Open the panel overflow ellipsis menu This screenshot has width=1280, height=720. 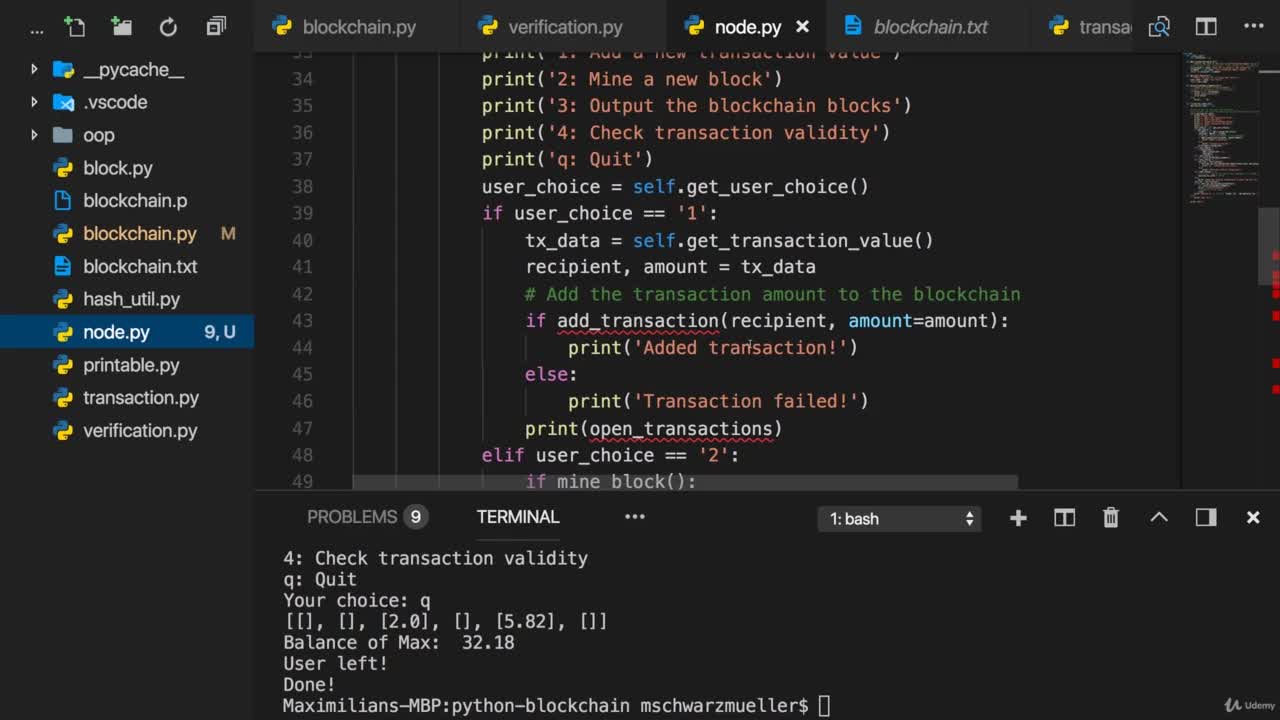point(635,517)
